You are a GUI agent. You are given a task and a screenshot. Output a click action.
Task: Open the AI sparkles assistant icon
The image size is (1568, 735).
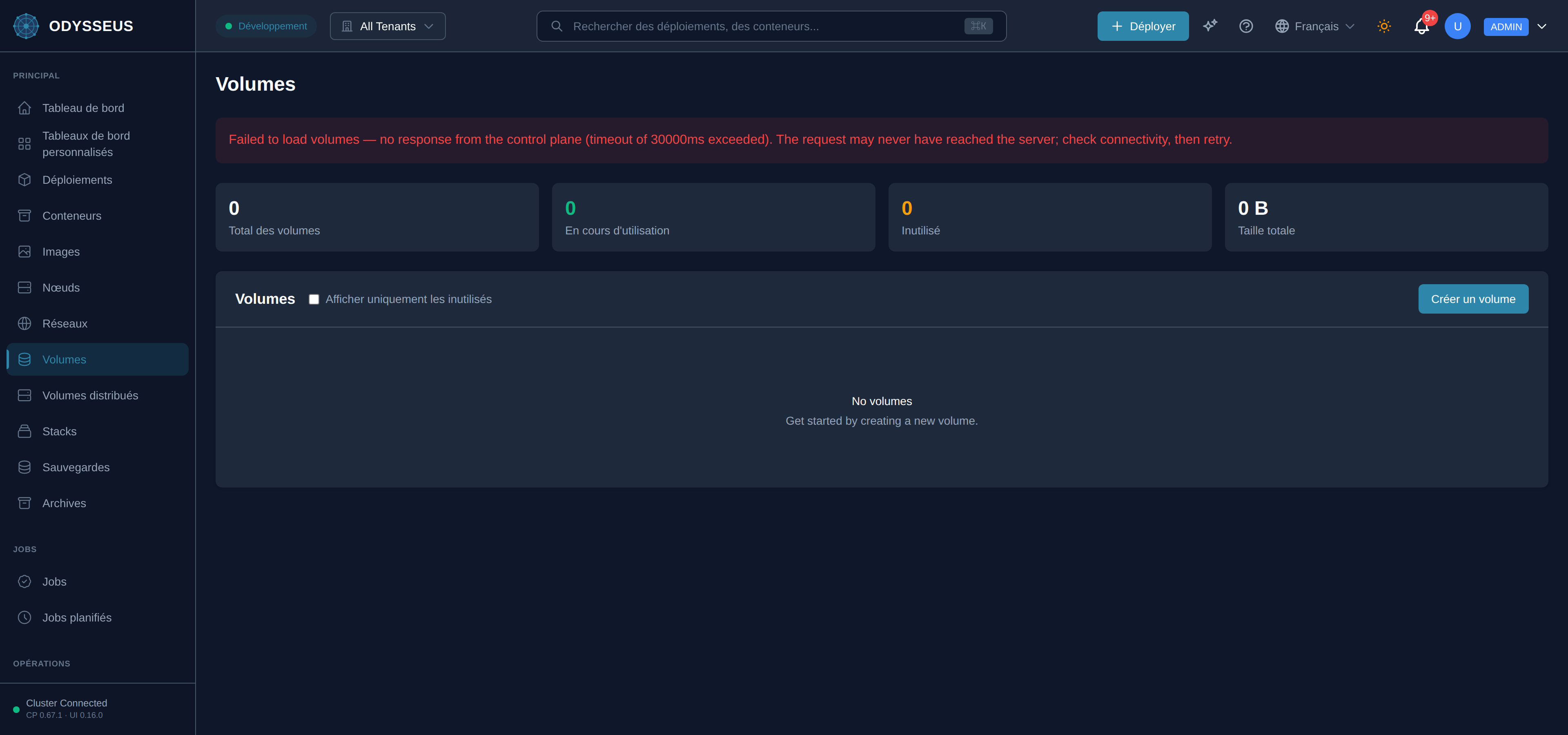(x=1210, y=26)
